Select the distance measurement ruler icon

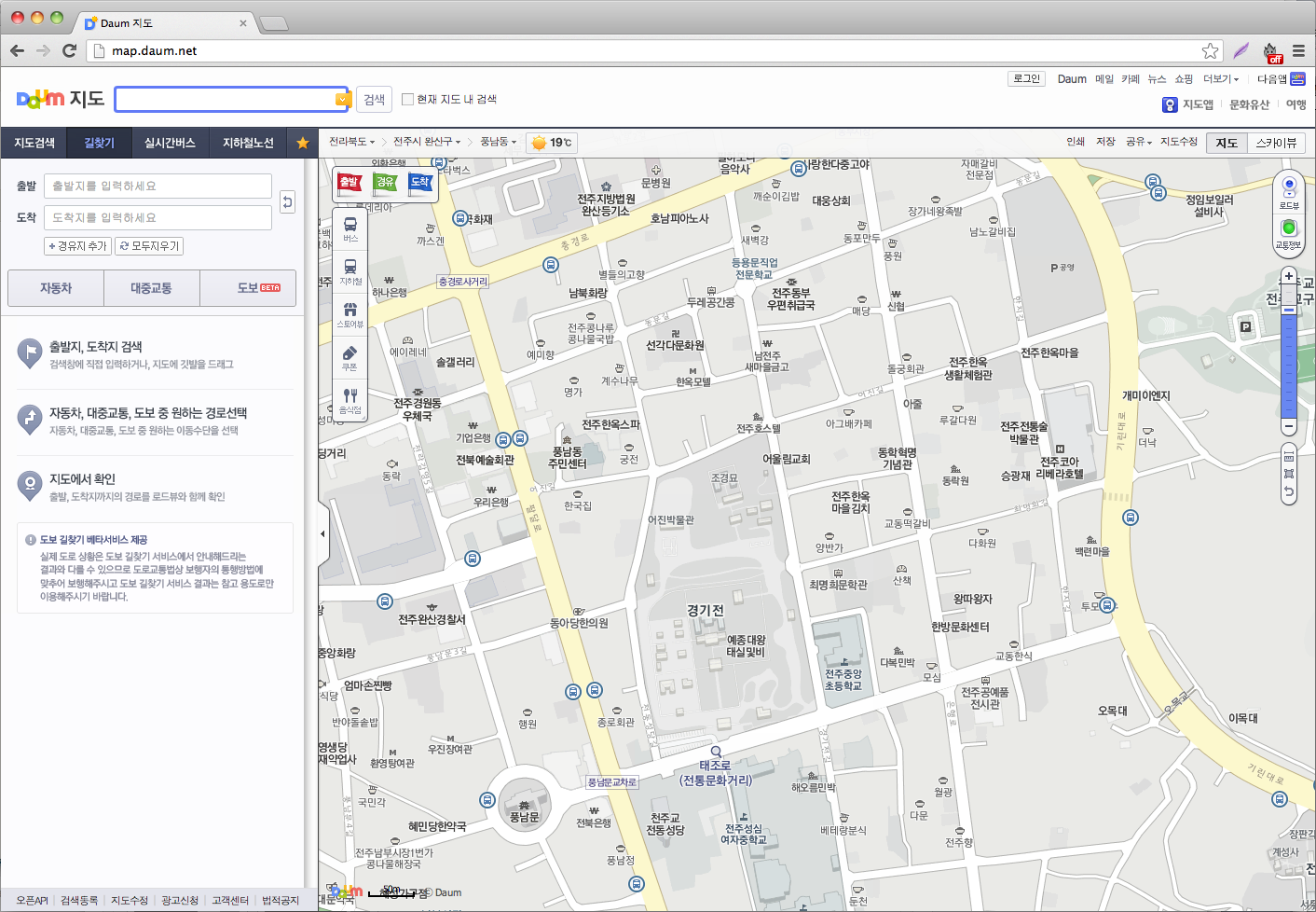[x=1288, y=455]
